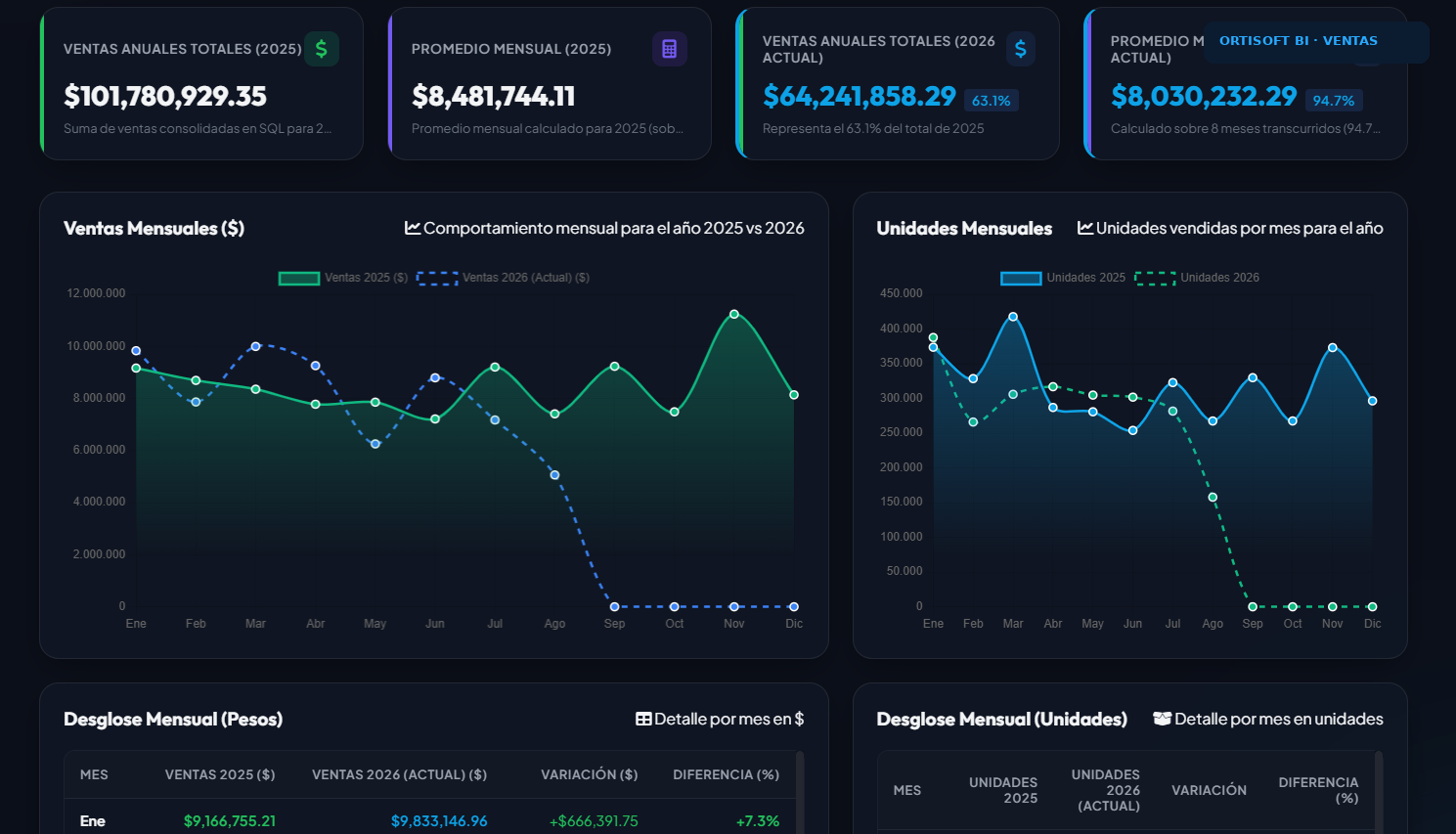1456x834 pixels.
Task: Toggle the Unidades 2025 legend series
Action: click(1063, 278)
